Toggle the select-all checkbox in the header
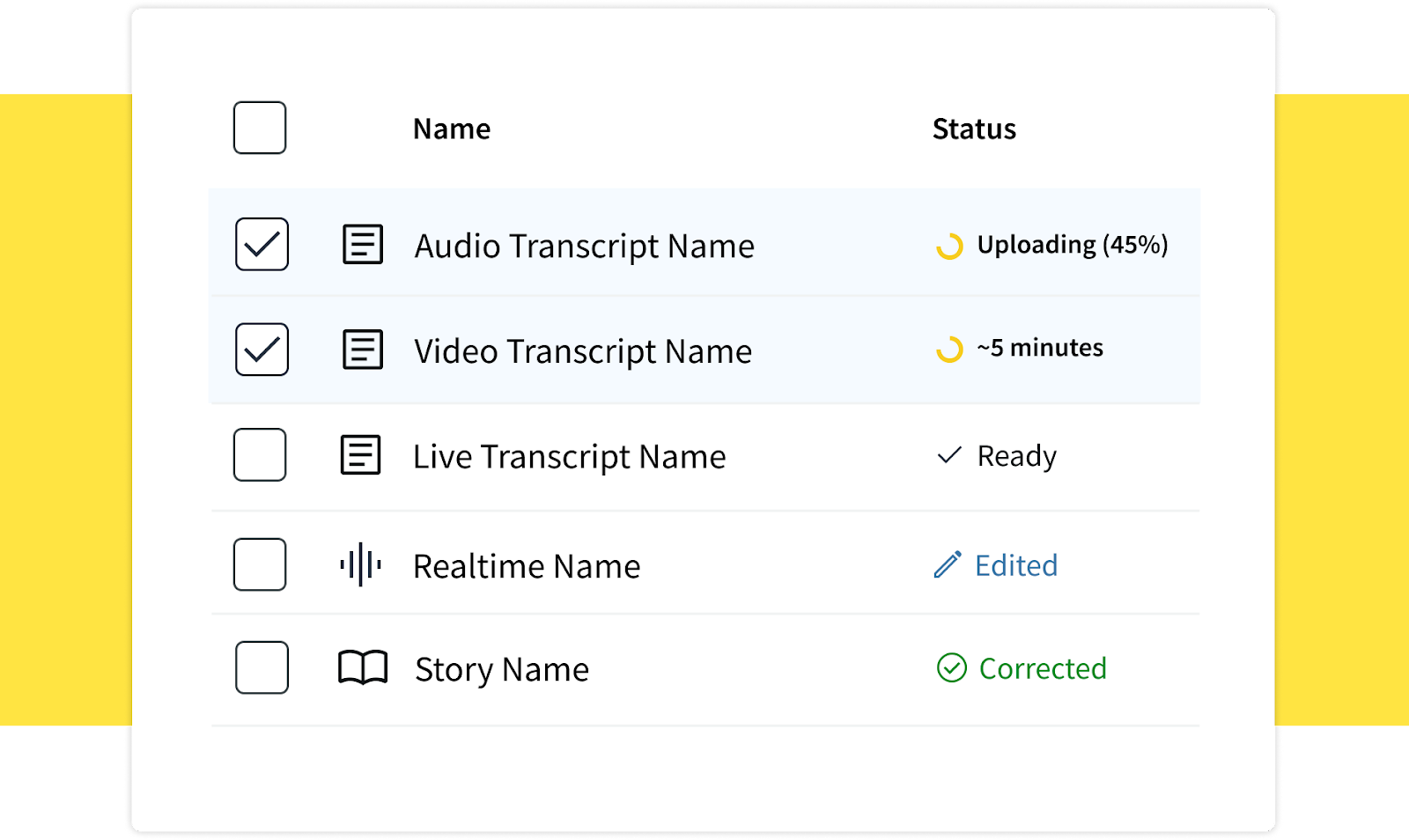The image size is (1409, 840). tap(260, 128)
